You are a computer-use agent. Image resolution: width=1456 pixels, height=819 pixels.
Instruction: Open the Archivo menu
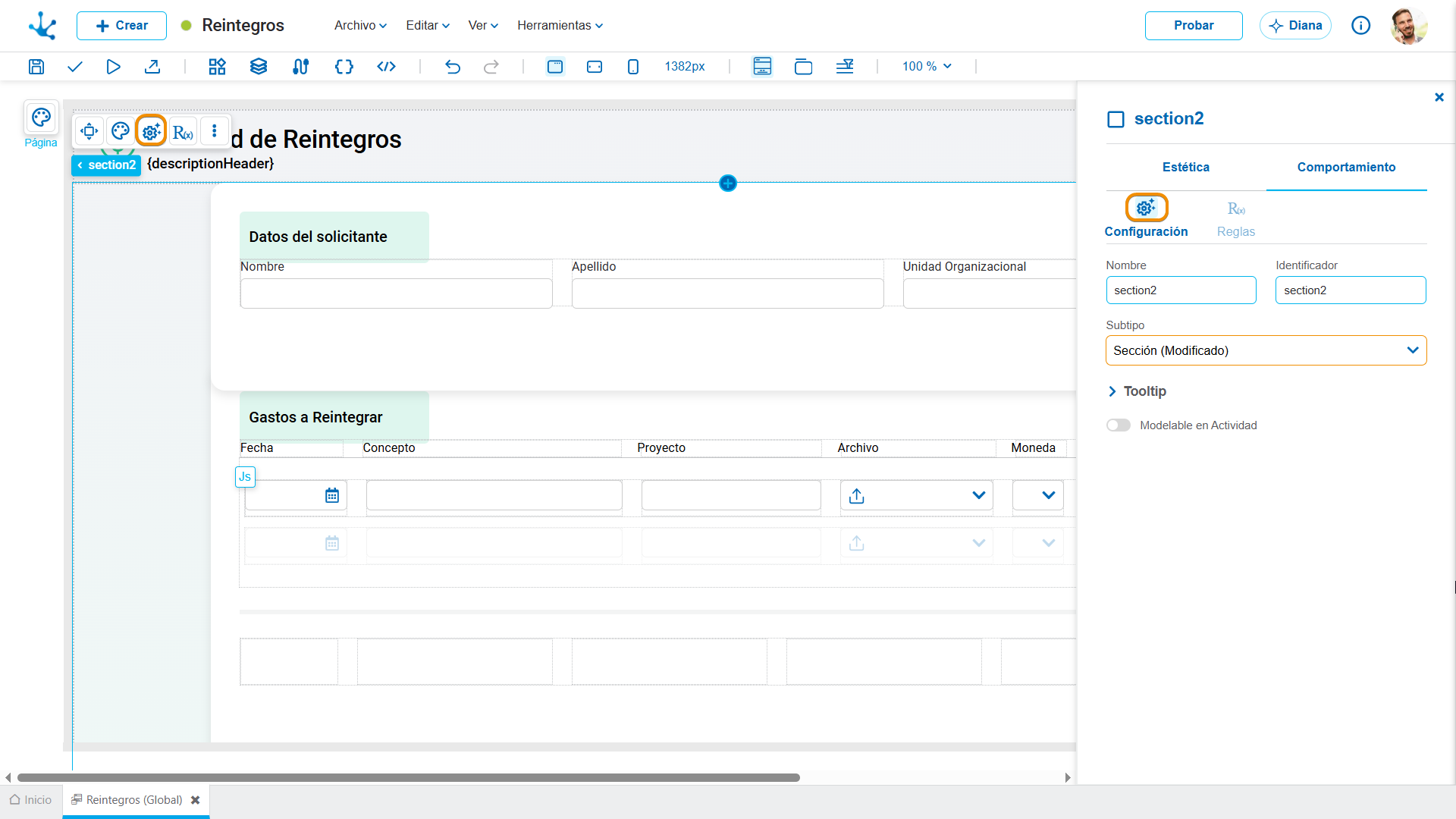360,26
